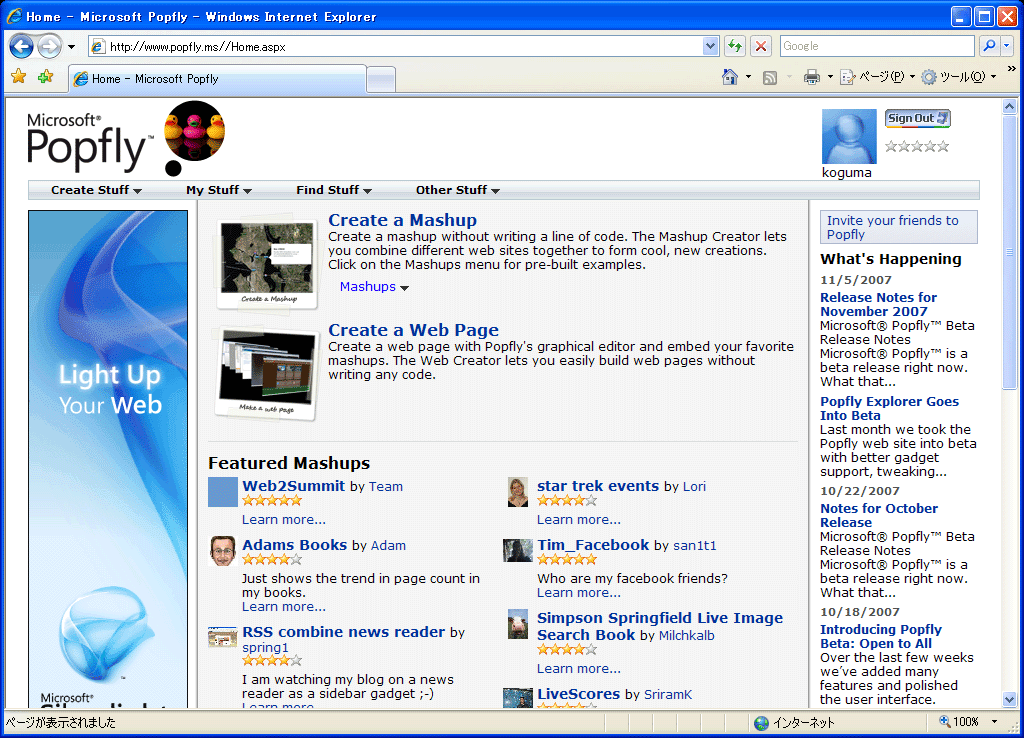Image resolution: width=1024 pixels, height=738 pixels.
Task: Open the Adams Books mashup link
Action: click(x=295, y=545)
